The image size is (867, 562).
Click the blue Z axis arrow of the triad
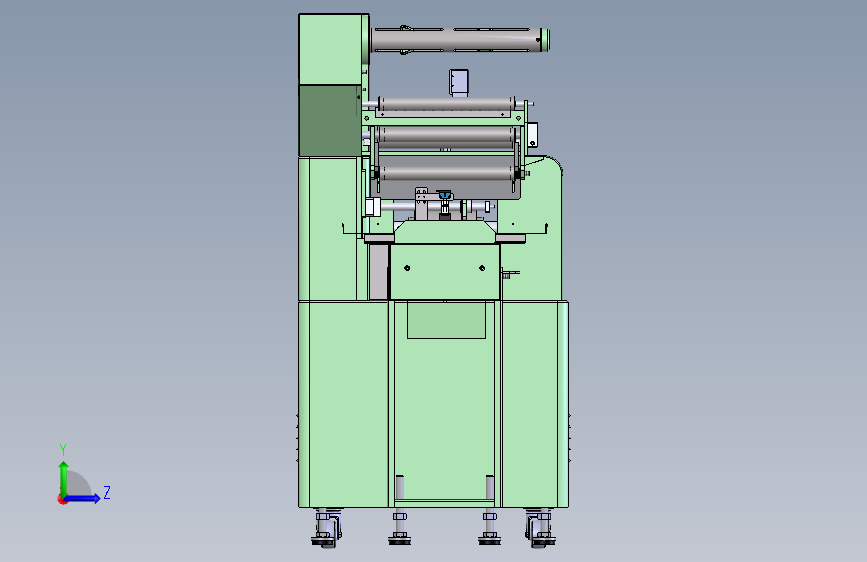click(83, 498)
